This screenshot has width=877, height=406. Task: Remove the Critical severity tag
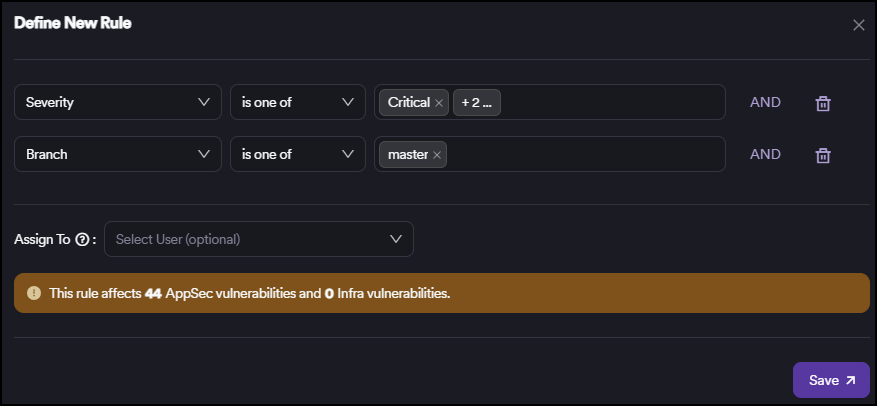click(439, 103)
